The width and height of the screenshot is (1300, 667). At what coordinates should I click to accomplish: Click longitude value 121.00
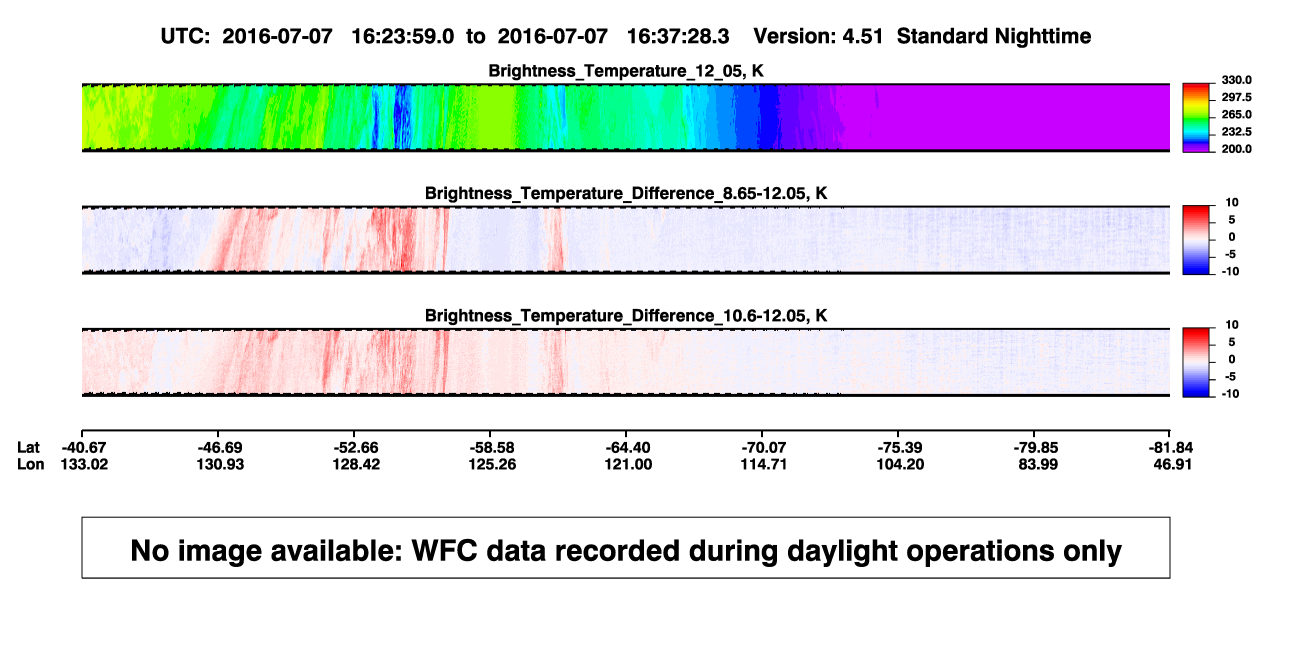[x=629, y=464]
